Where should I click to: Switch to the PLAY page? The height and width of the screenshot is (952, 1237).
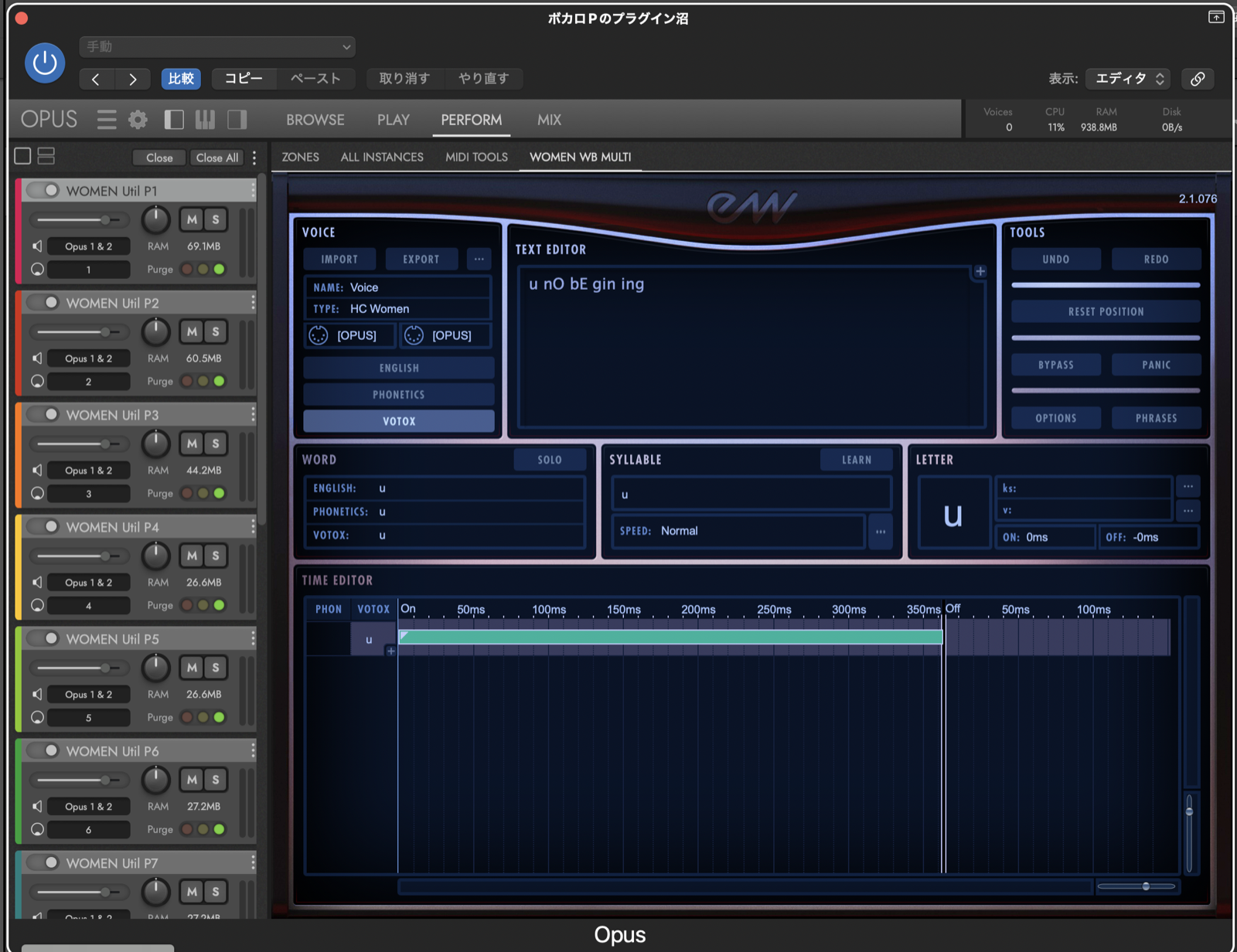coord(394,120)
